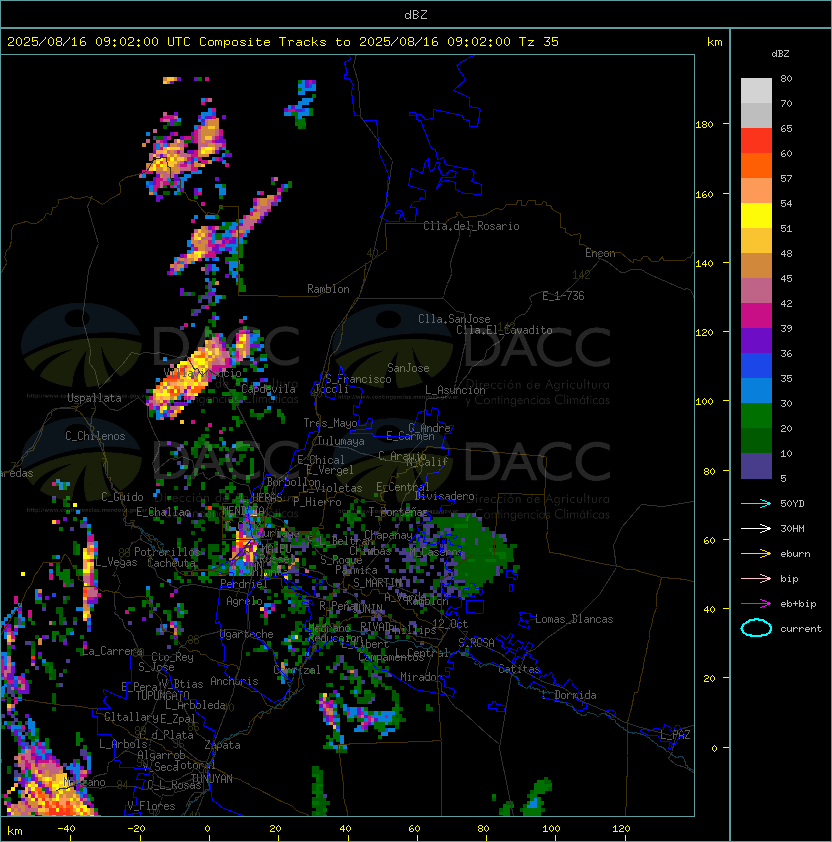Click the 'Potrerillos' map label

[167, 552]
